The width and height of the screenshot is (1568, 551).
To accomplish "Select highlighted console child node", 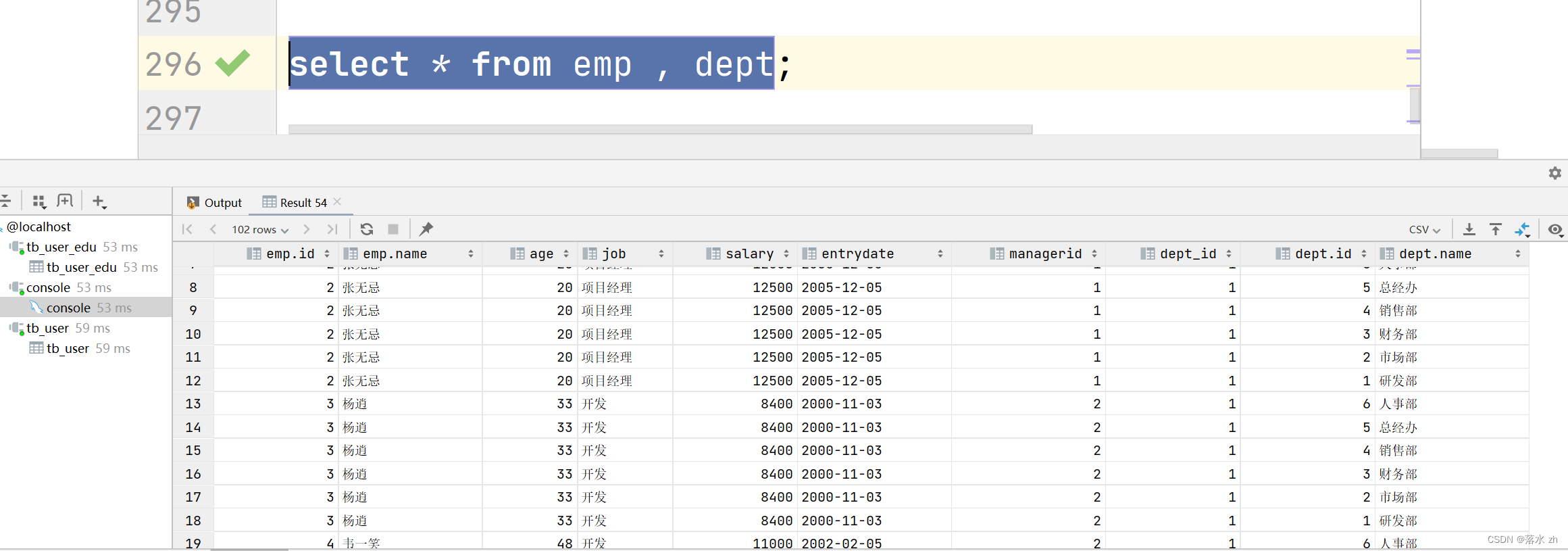I will click(x=86, y=308).
